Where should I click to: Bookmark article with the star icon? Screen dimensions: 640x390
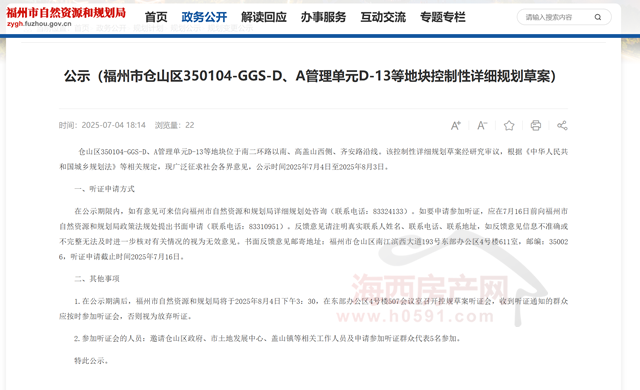[509, 125]
